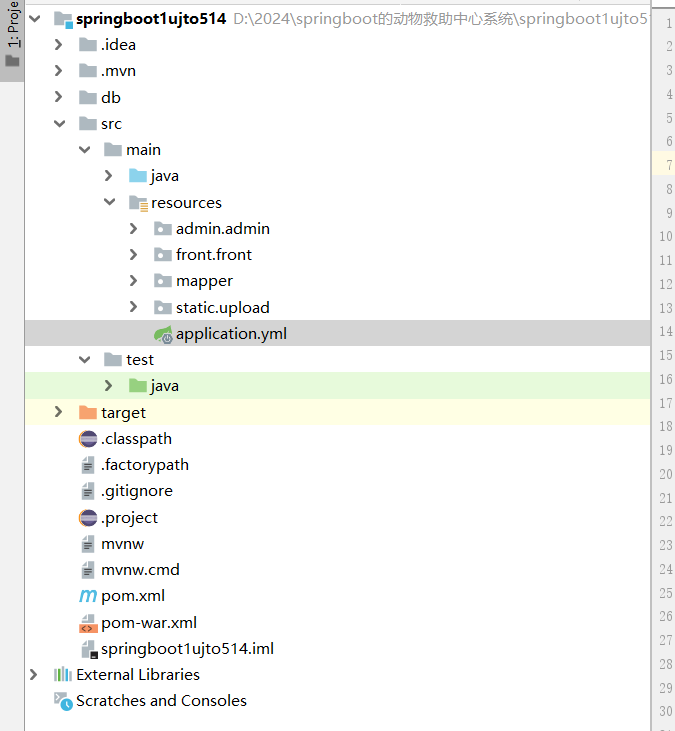
Task: Expand the External Libraries node
Action: coord(34,675)
